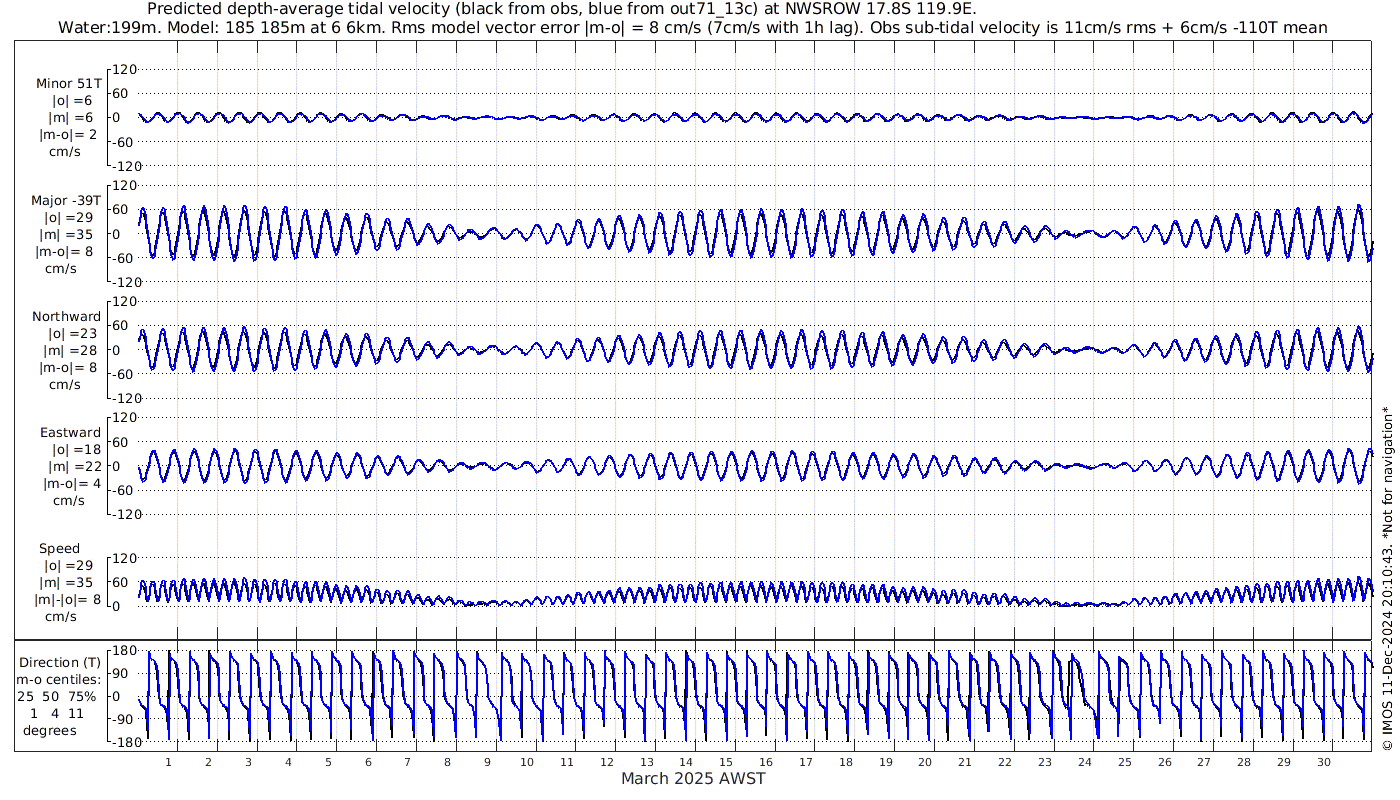This screenshot has height=800, width=1400.
Task: Click day 15 on the date axis
Action: pyautogui.click(x=726, y=762)
